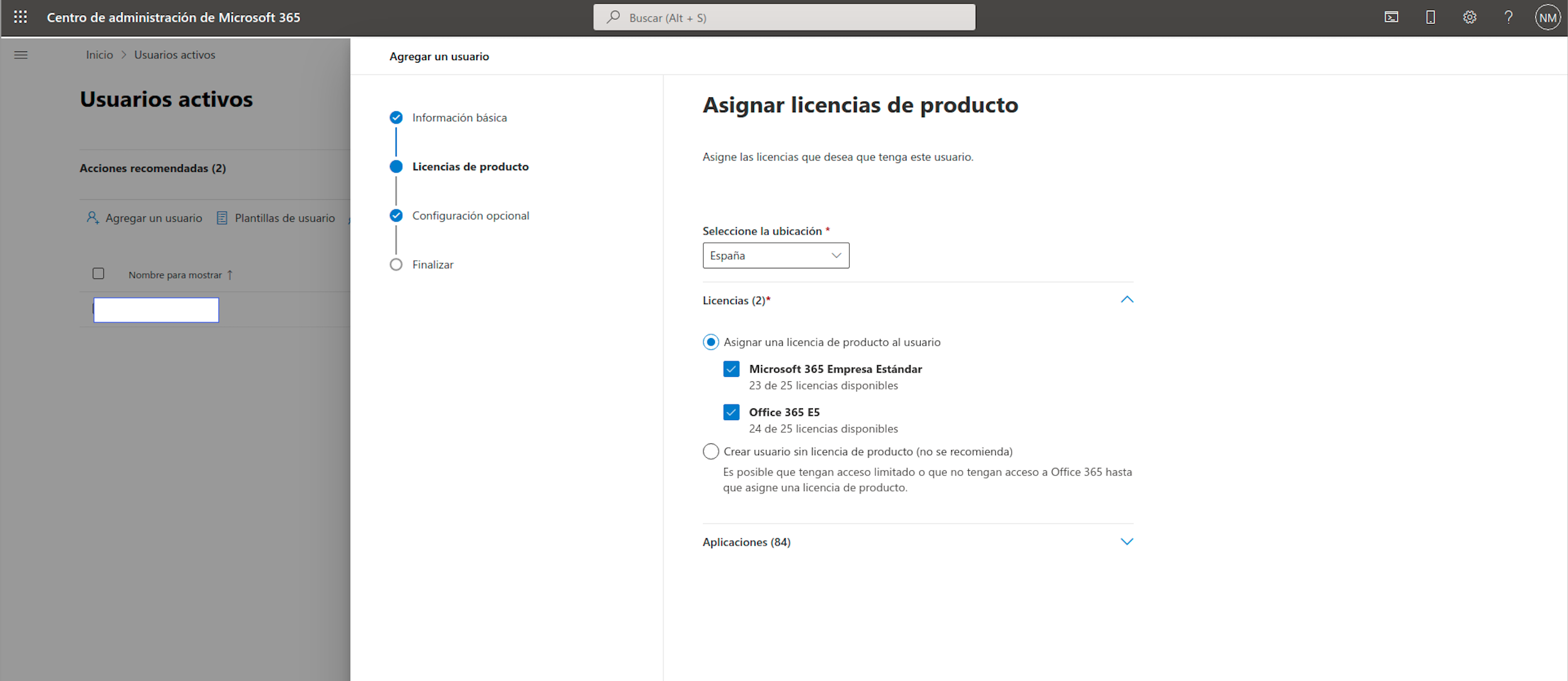Select the Licencias de producto step
This screenshot has width=1568, height=681.
(x=470, y=167)
